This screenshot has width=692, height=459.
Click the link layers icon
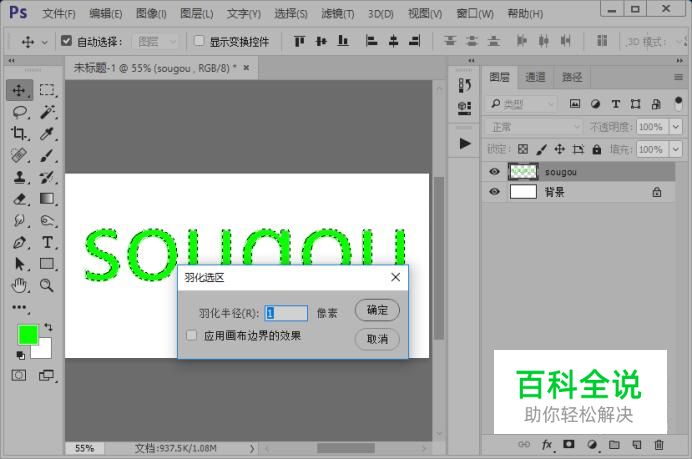[524, 444]
